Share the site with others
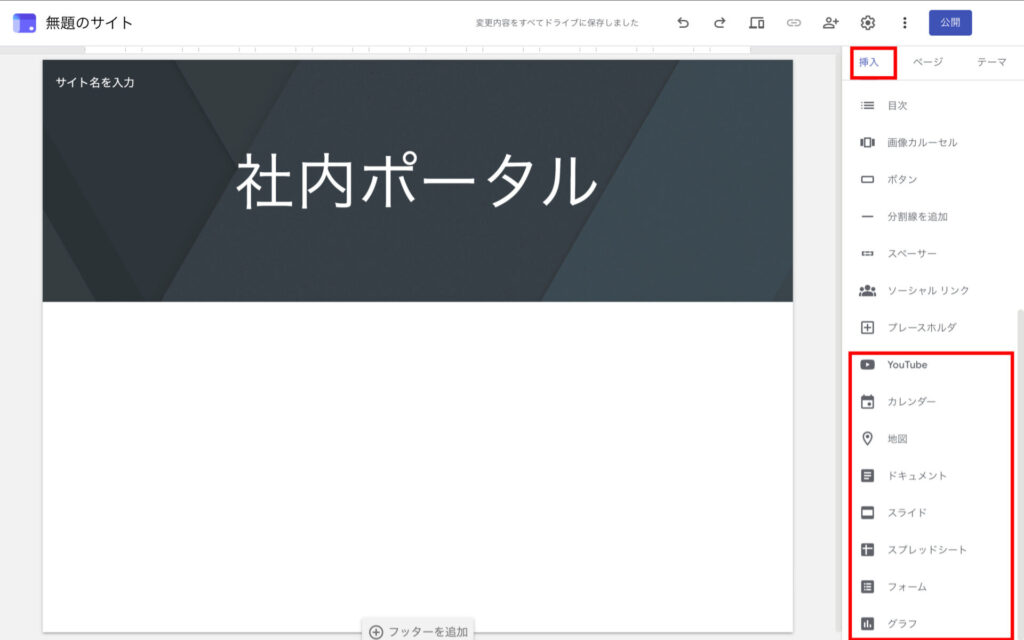Image resolution: width=1024 pixels, height=640 pixels. [830, 23]
